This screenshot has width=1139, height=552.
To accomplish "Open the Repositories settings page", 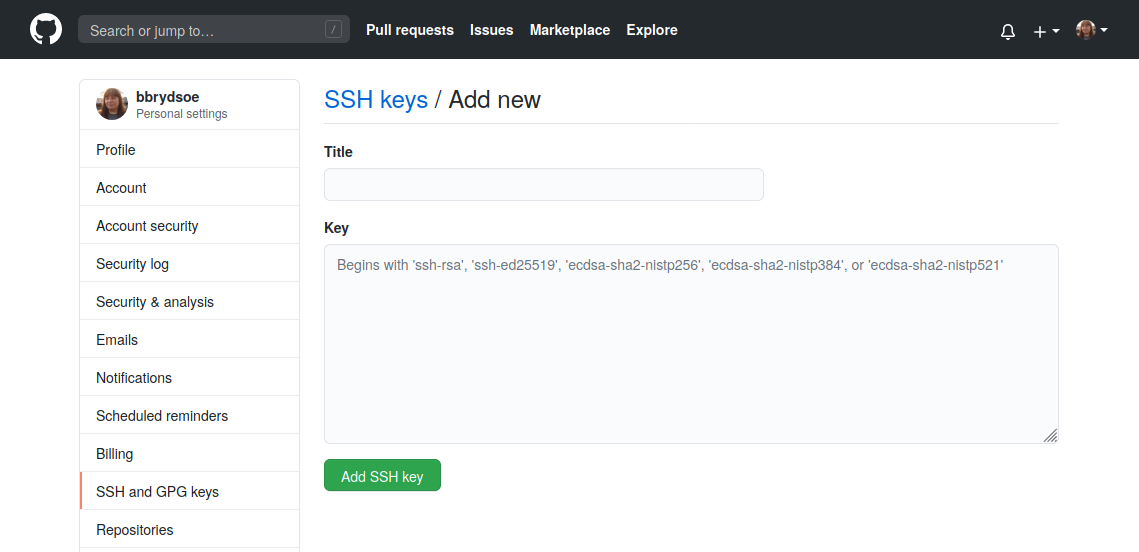I will point(135,530).
